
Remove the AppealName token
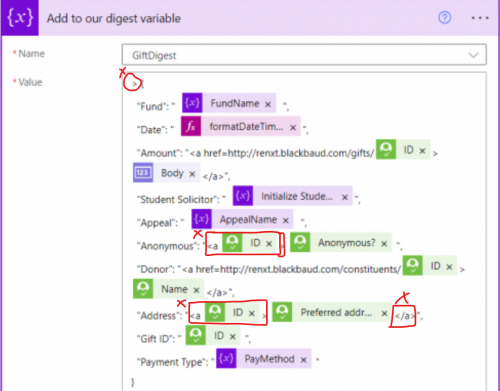point(286,220)
